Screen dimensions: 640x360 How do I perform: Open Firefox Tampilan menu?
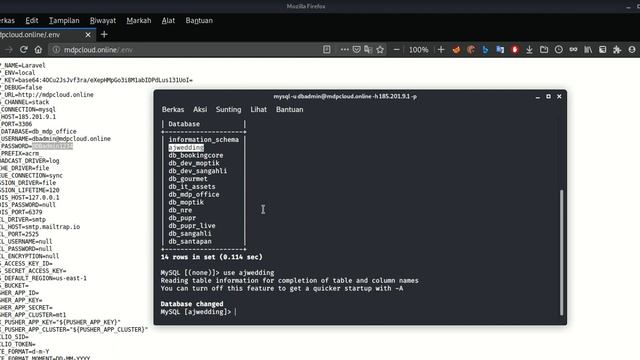(x=64, y=20)
